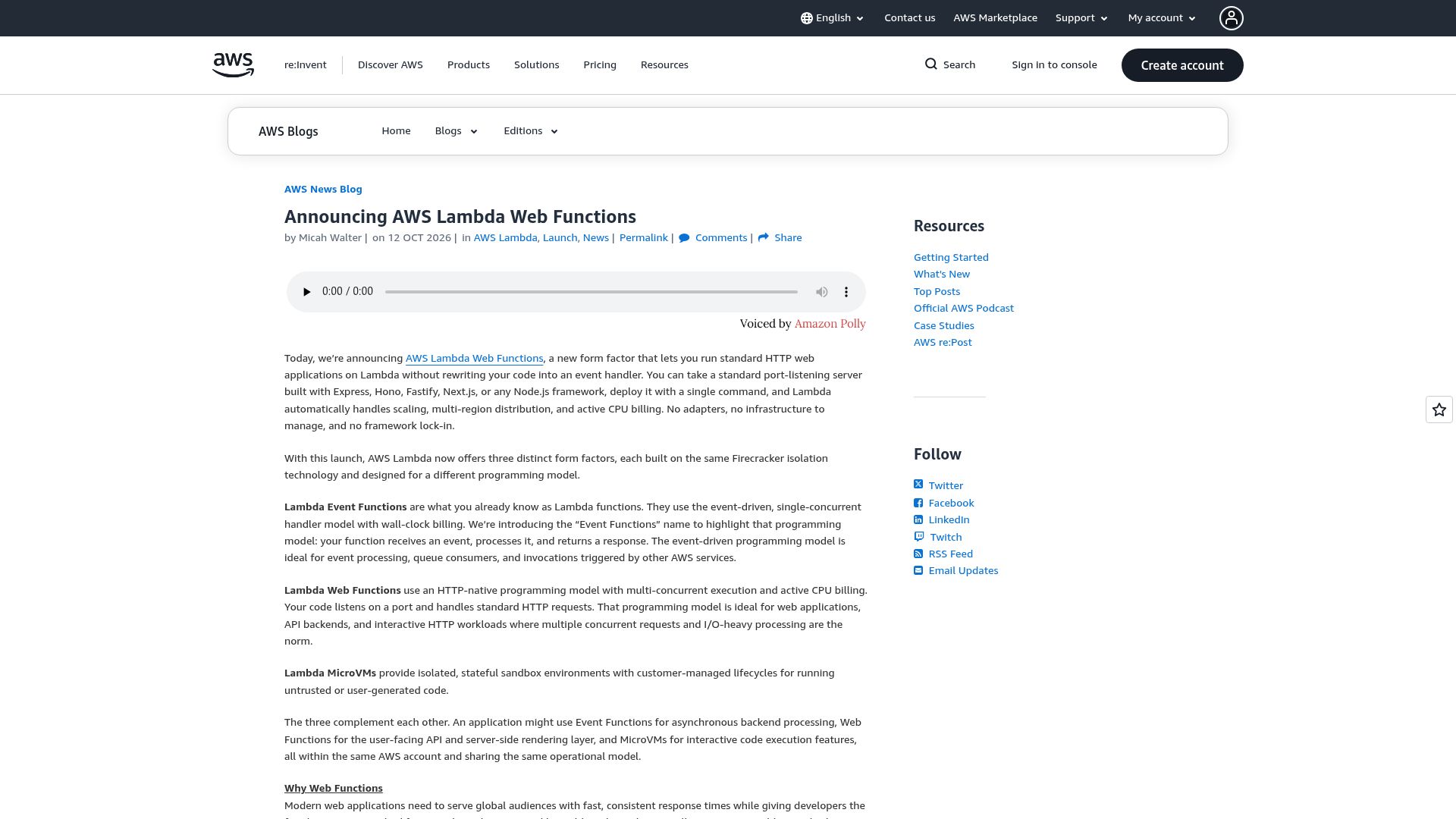Open the AWS Lambda Web Functions link
The image size is (1456, 819).
(474, 359)
